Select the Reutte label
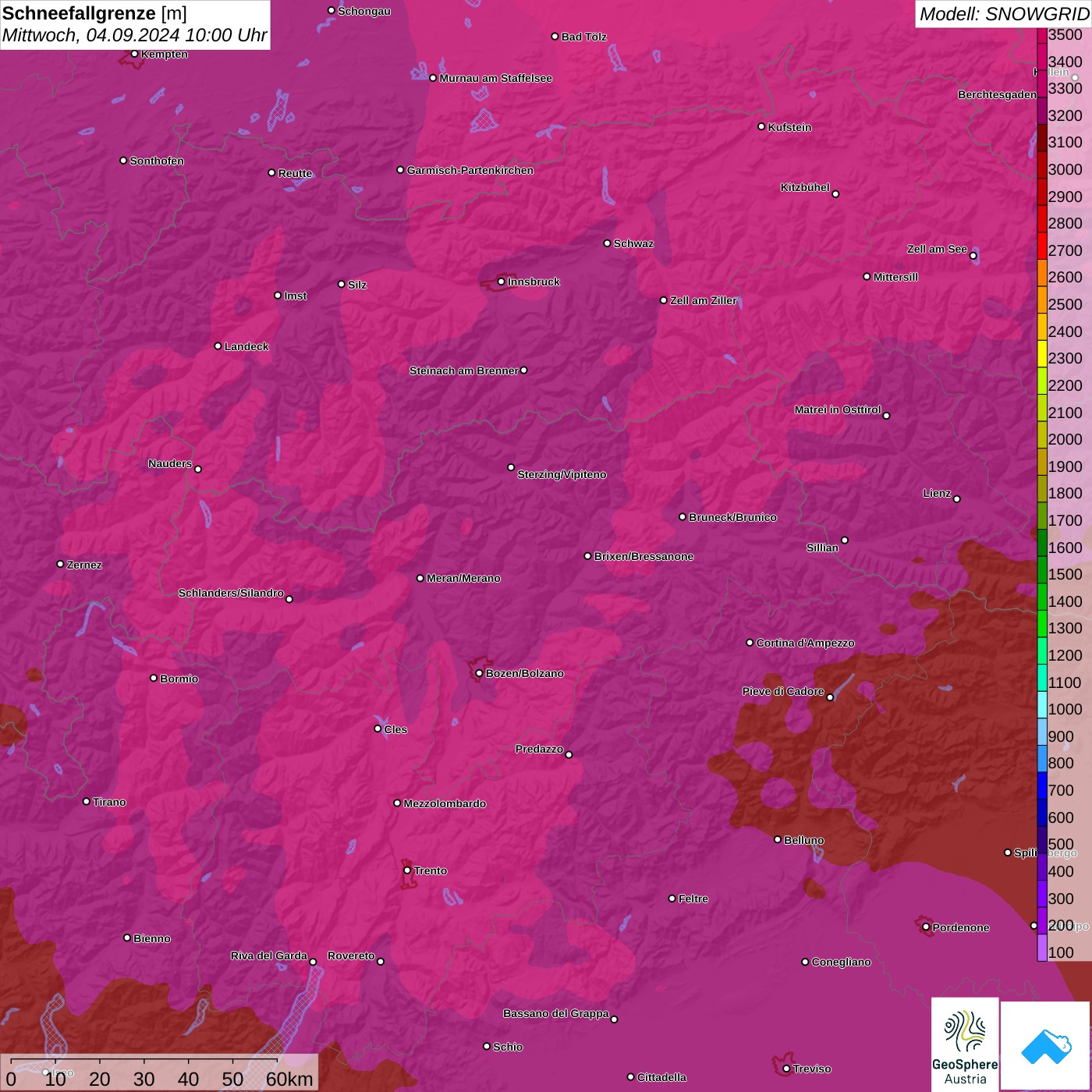The height and width of the screenshot is (1092, 1092). [295, 173]
